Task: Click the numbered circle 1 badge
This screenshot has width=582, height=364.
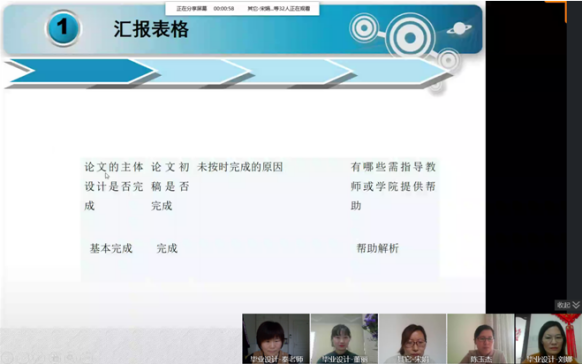Action: 63,28
